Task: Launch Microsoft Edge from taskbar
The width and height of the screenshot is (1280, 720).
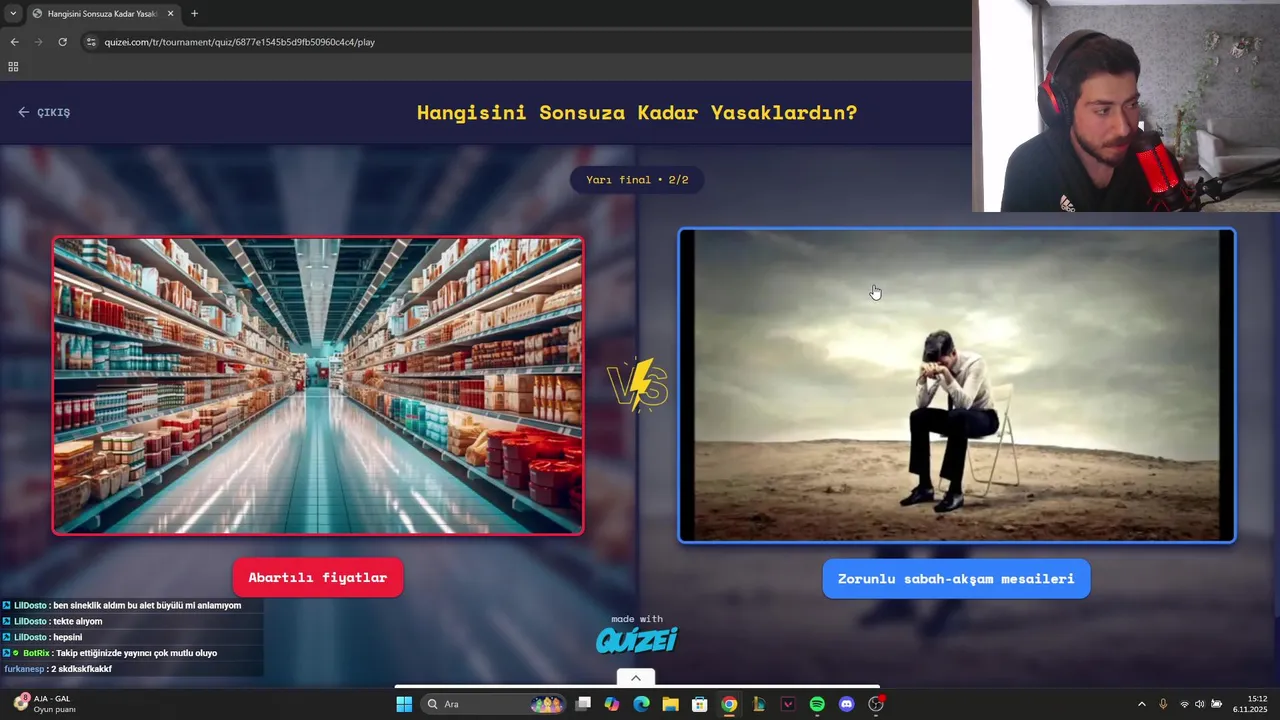Action: 641,704
